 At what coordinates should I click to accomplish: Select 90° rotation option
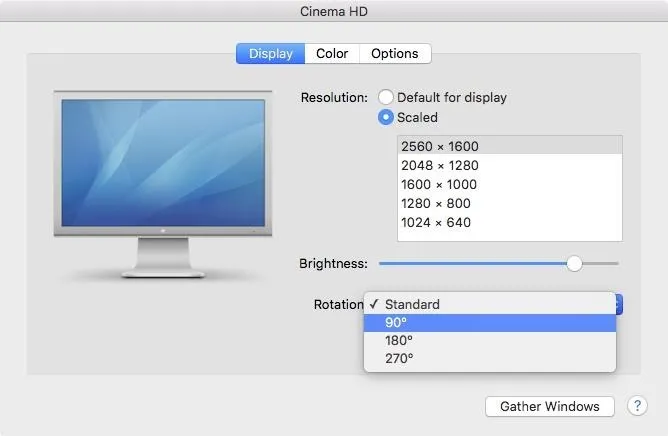(x=490, y=323)
